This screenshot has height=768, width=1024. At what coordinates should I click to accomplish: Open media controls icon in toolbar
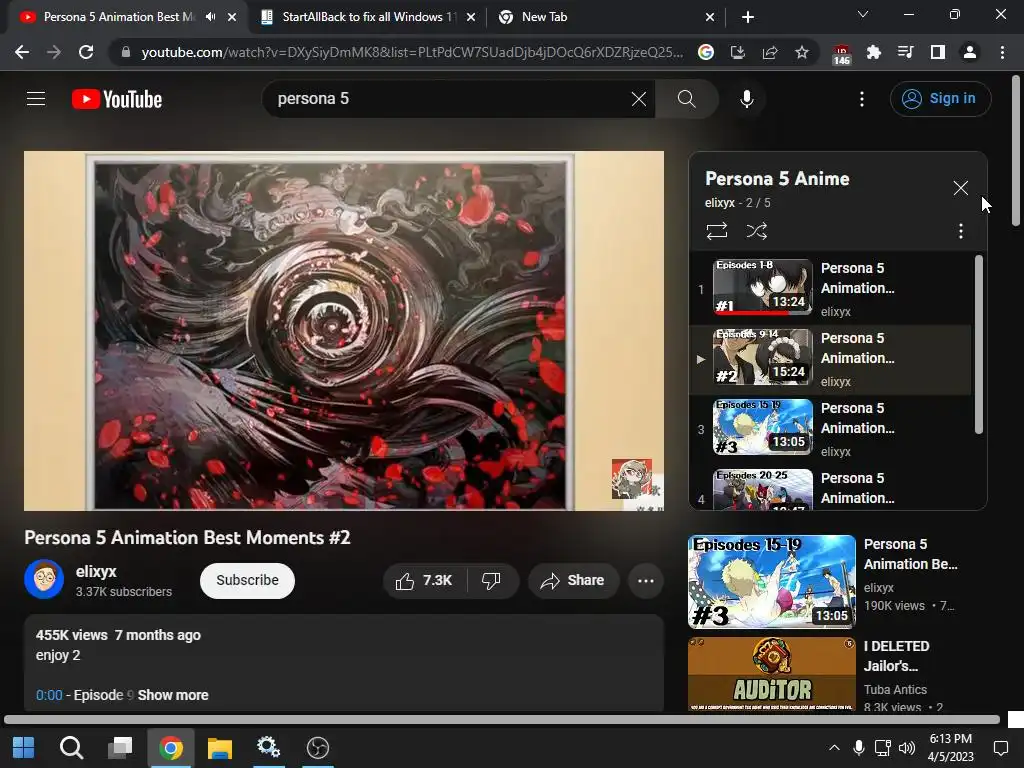[905, 52]
